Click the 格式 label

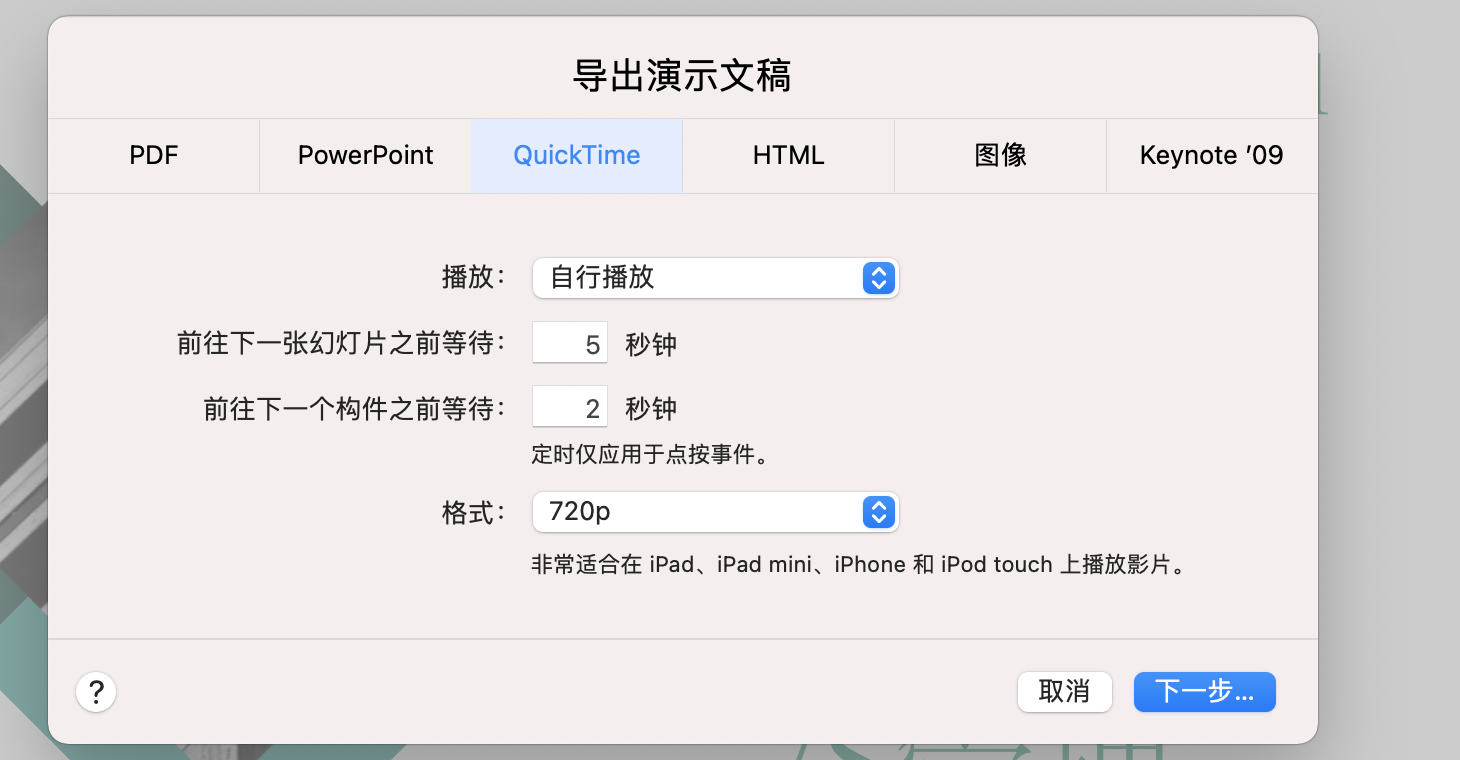pyautogui.click(x=474, y=512)
